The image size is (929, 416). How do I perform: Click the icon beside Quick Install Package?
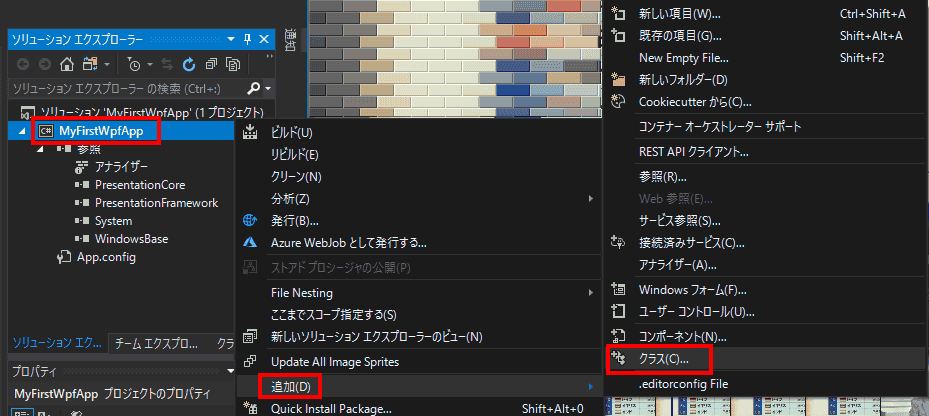(x=250, y=408)
